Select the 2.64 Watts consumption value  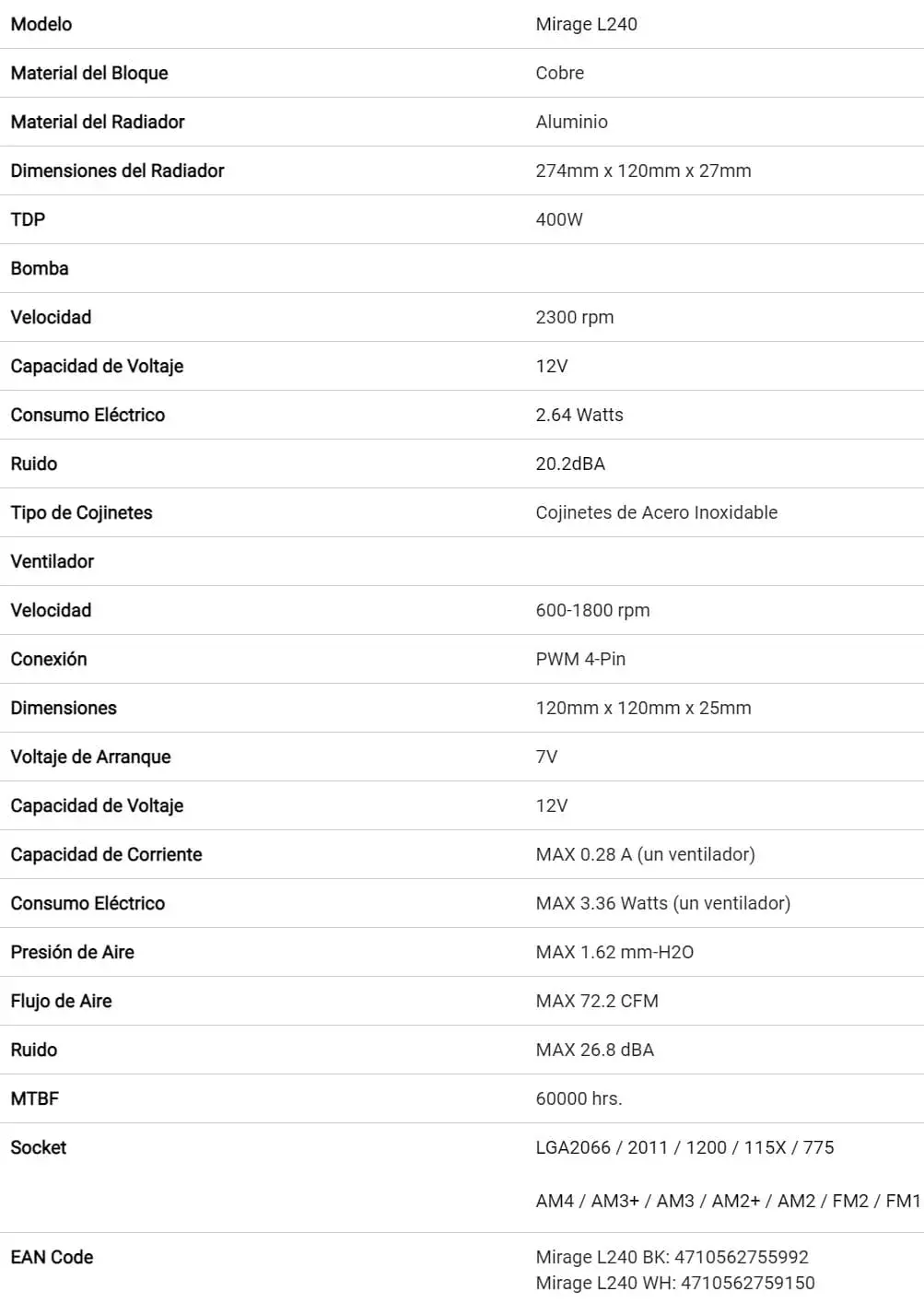point(579,416)
